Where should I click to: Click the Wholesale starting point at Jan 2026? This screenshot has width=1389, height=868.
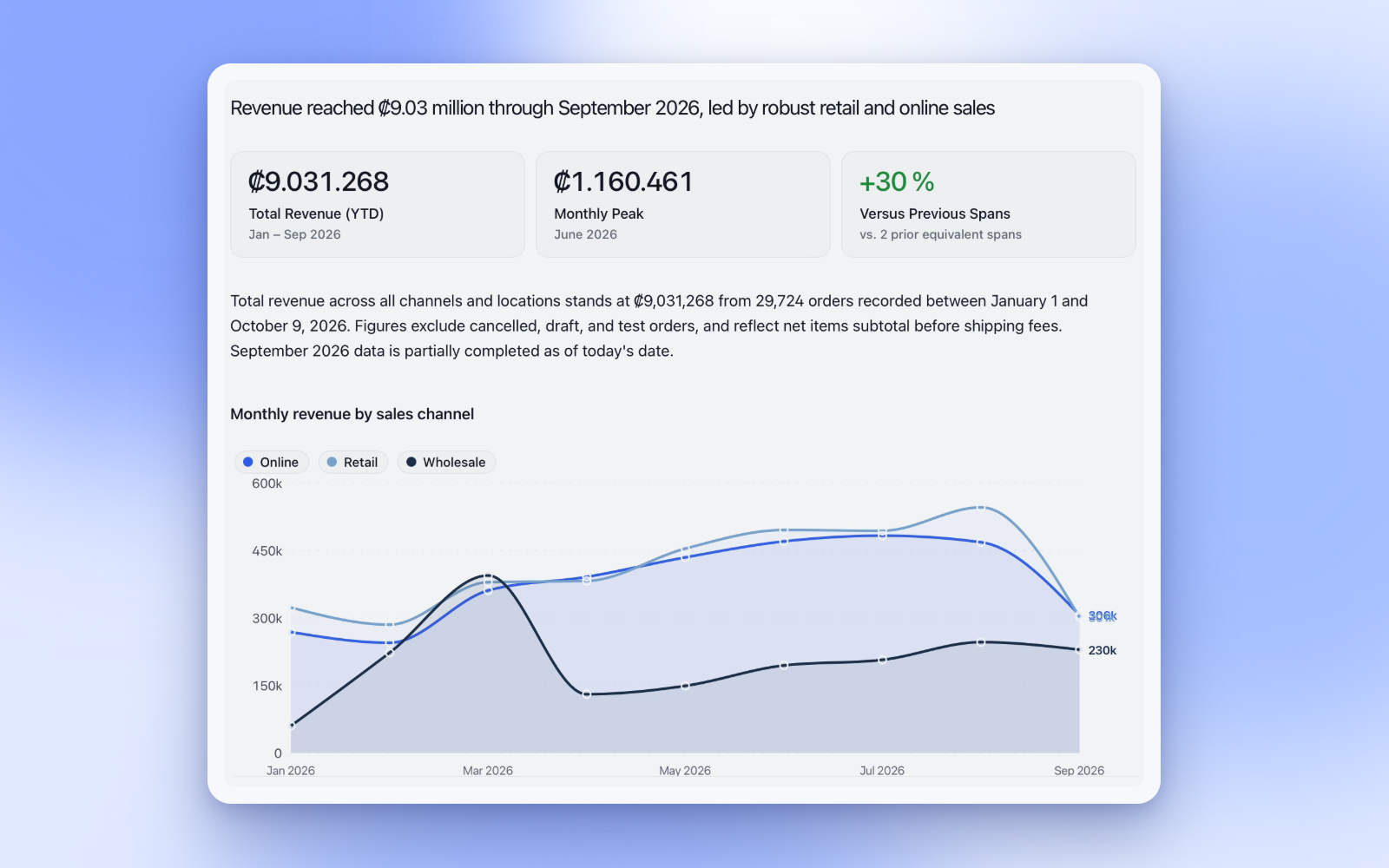pyautogui.click(x=292, y=725)
